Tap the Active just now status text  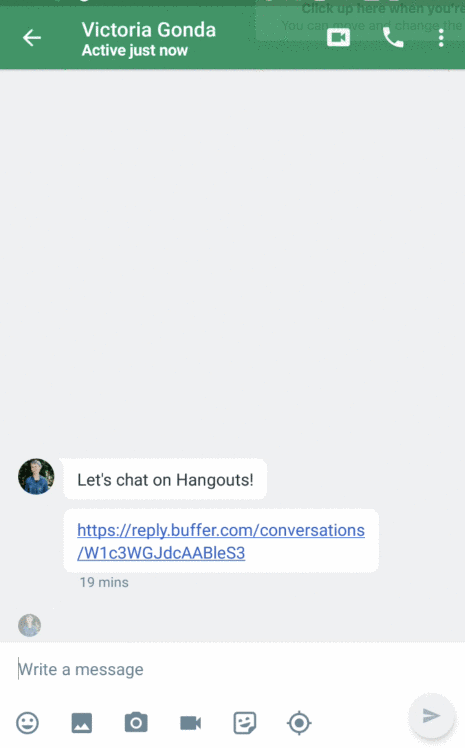pos(134,51)
